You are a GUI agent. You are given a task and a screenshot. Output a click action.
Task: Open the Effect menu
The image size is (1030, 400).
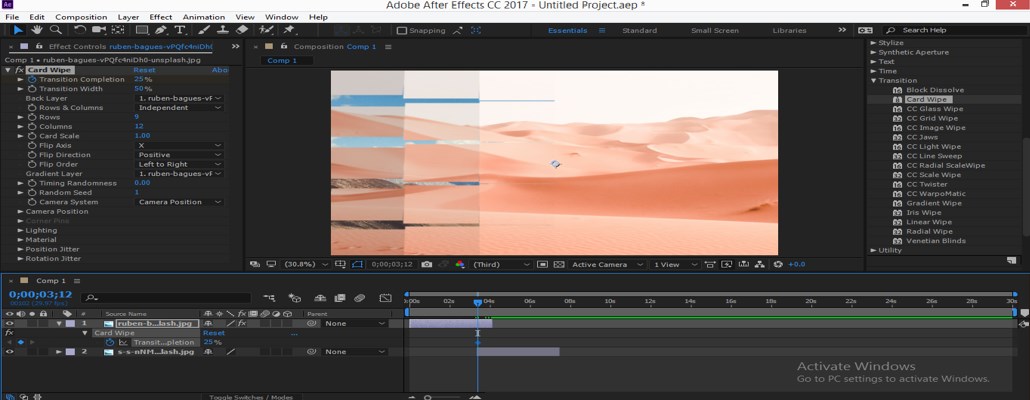pos(160,17)
